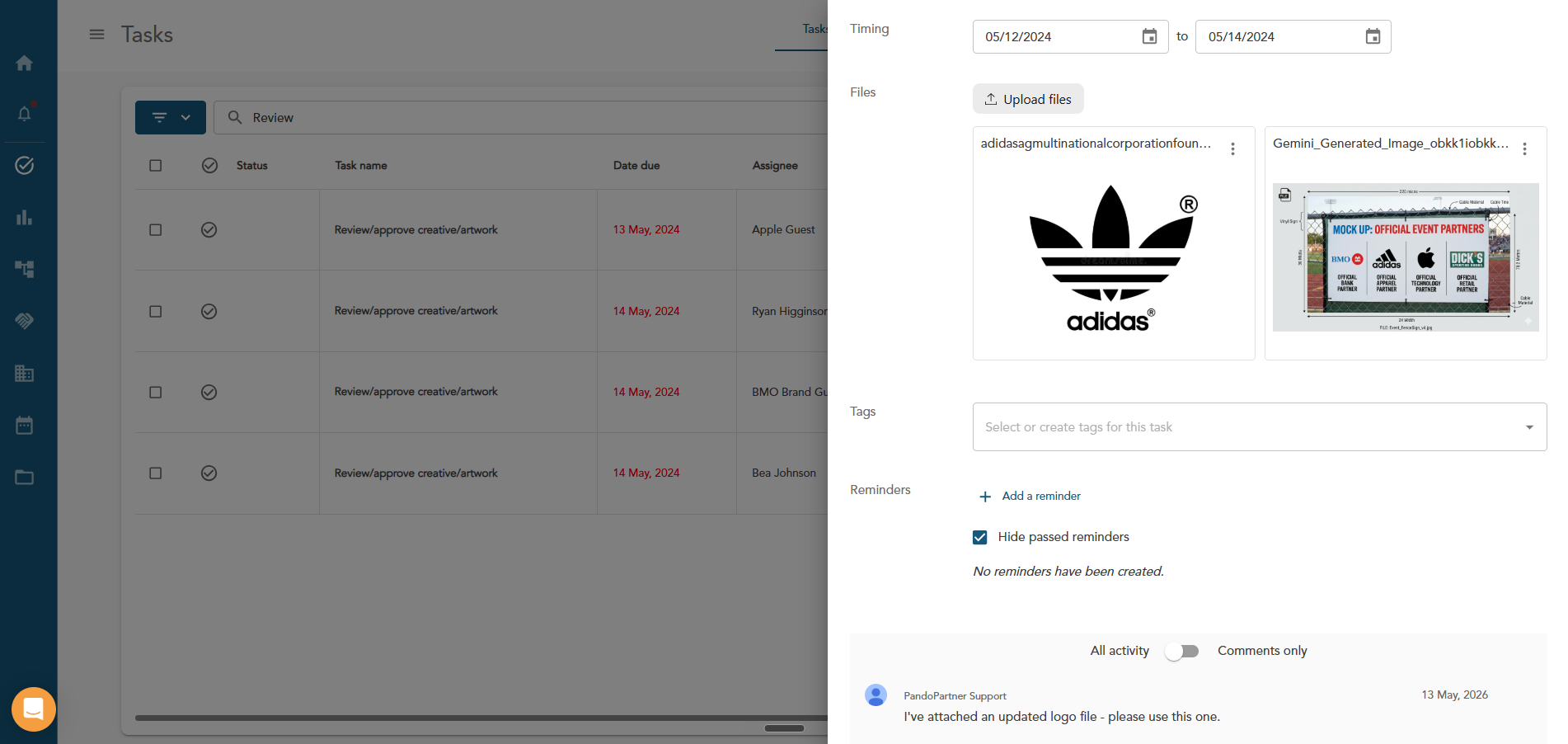Click the end date field 05/14/2024
The image size is (1568, 744).
click(x=1293, y=36)
